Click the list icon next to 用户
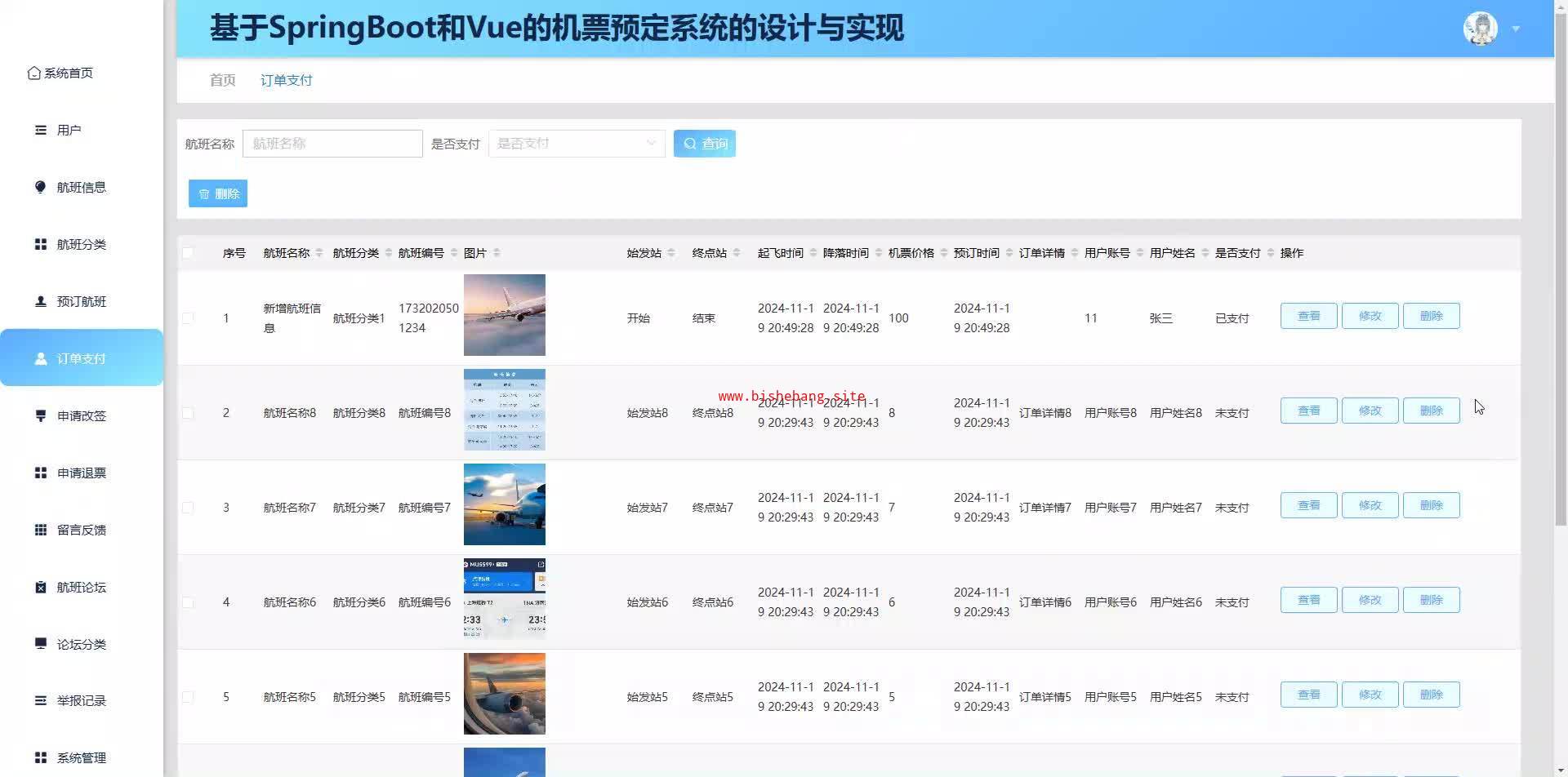 [41, 131]
